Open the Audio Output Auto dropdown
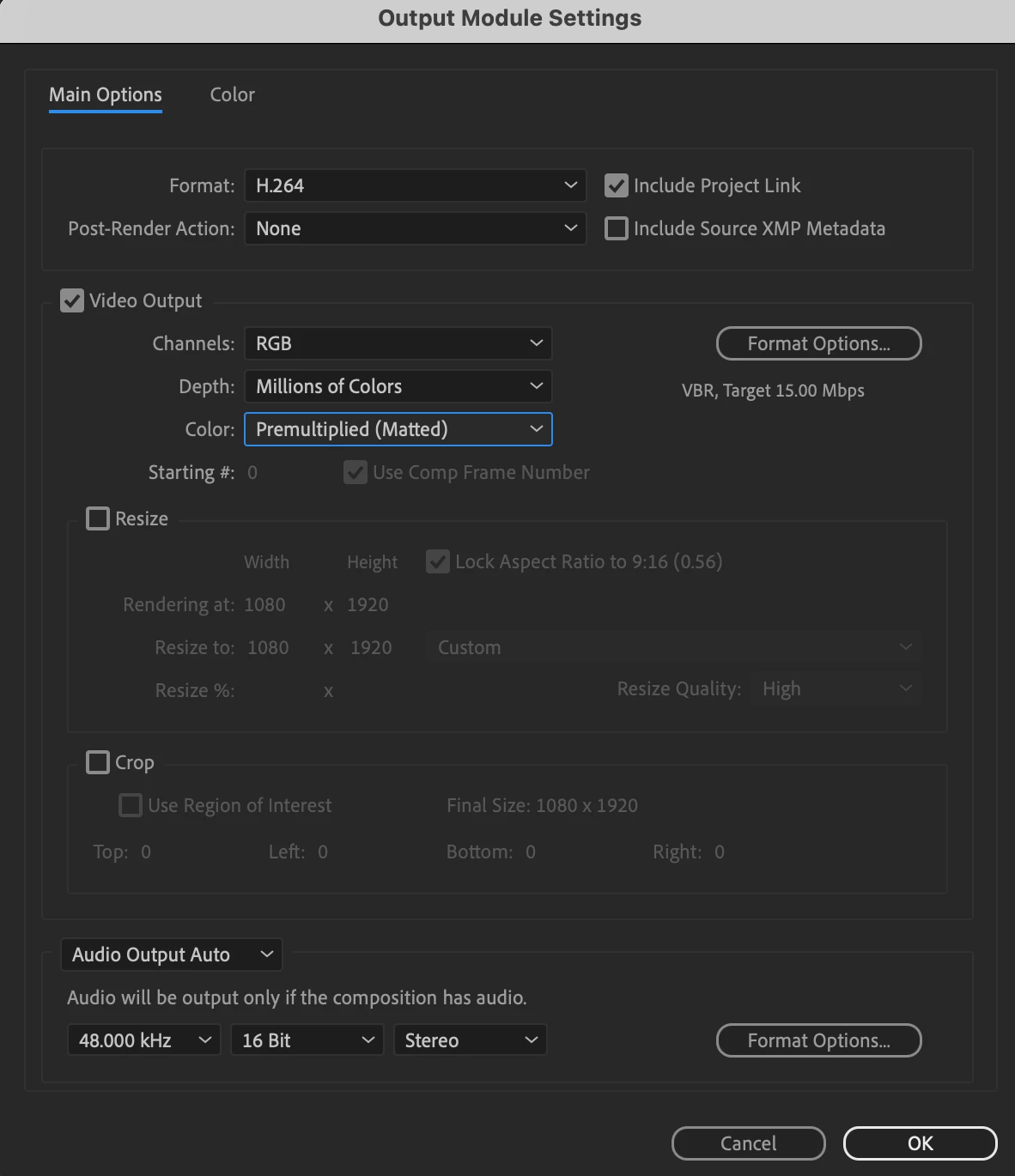The image size is (1015, 1176). click(172, 955)
